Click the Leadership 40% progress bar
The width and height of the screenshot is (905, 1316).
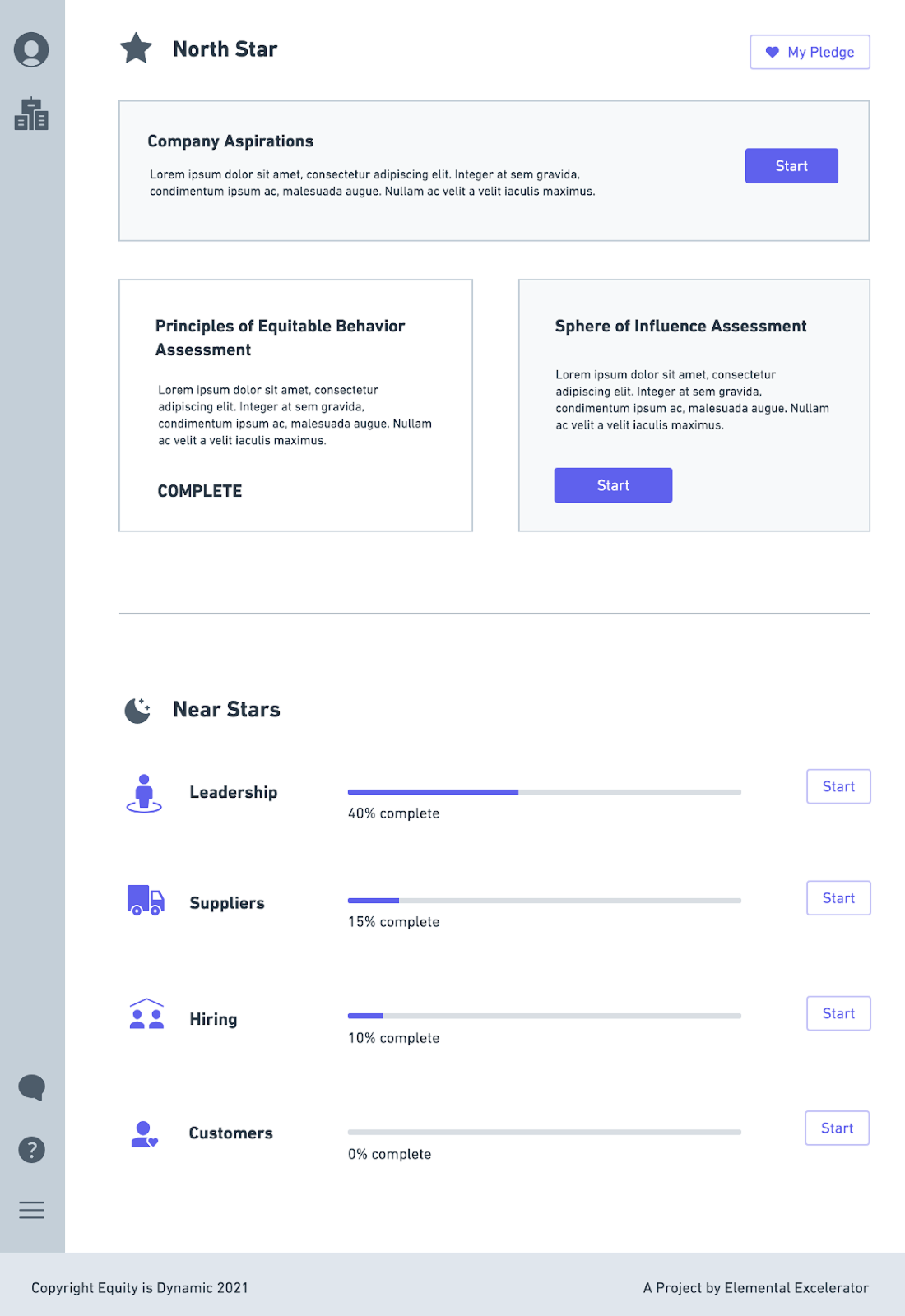click(544, 792)
